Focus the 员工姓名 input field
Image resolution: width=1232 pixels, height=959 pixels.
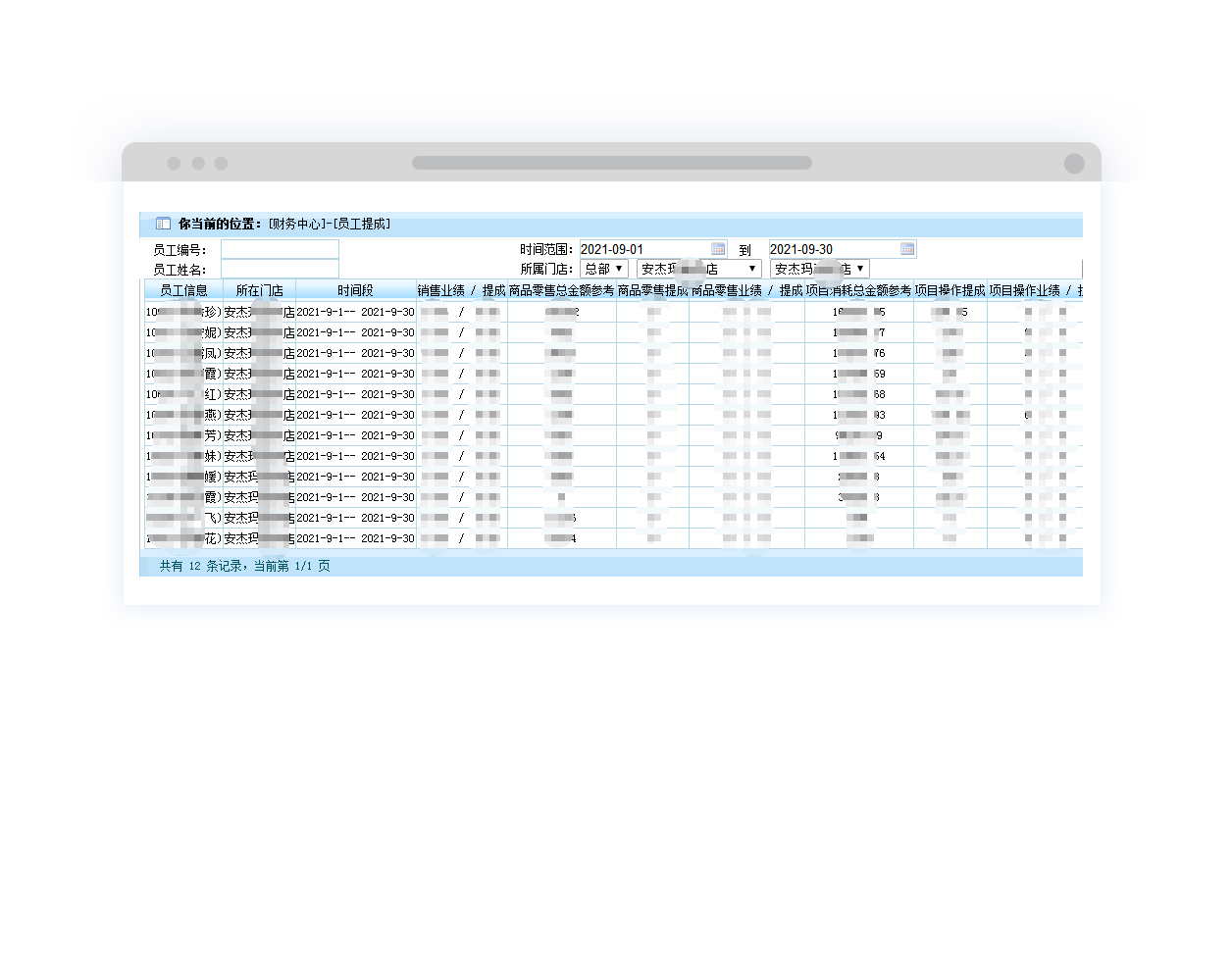[280, 269]
